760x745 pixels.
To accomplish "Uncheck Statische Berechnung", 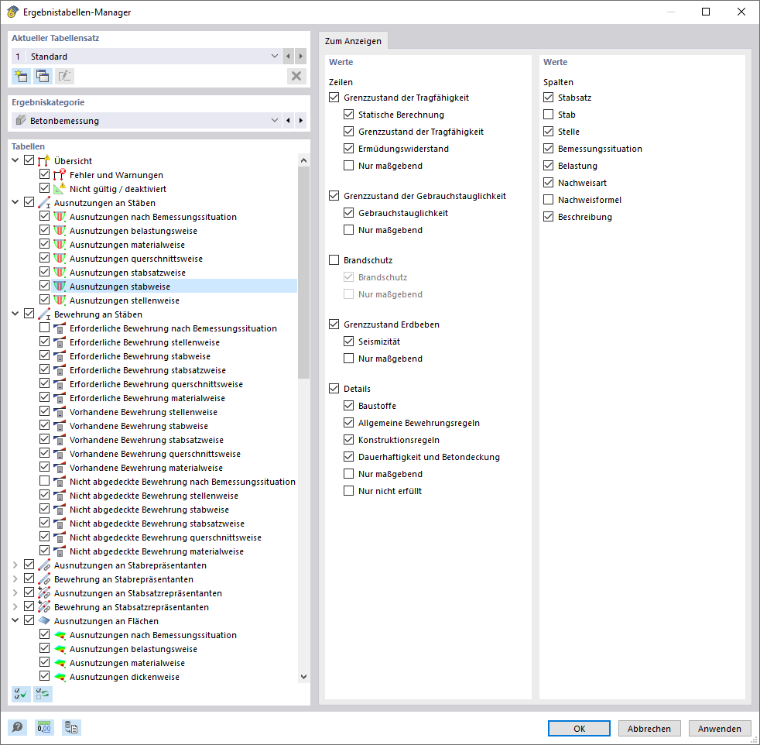I will click(x=348, y=114).
